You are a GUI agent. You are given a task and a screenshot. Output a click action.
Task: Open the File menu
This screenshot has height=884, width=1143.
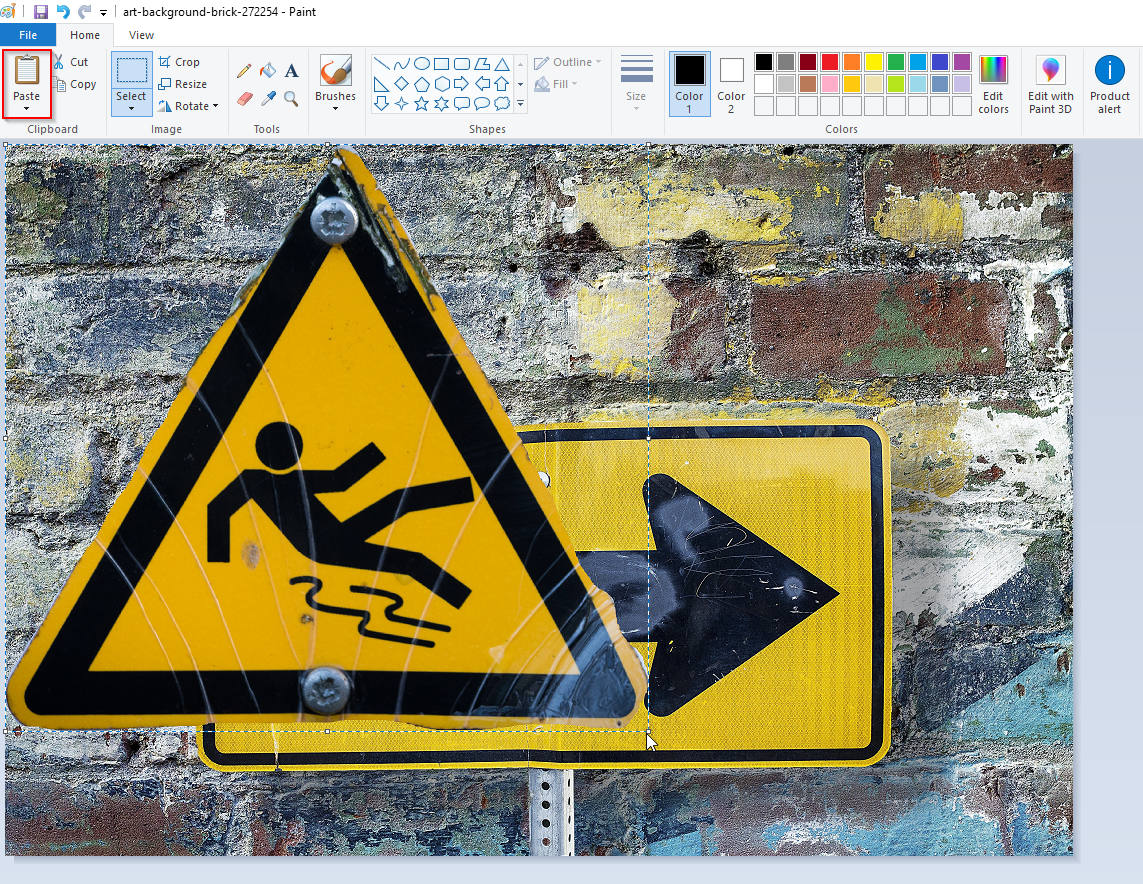28,34
